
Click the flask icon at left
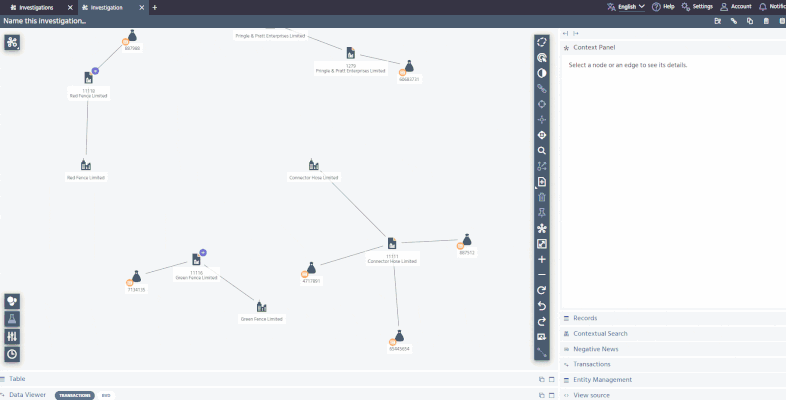click(x=12, y=319)
